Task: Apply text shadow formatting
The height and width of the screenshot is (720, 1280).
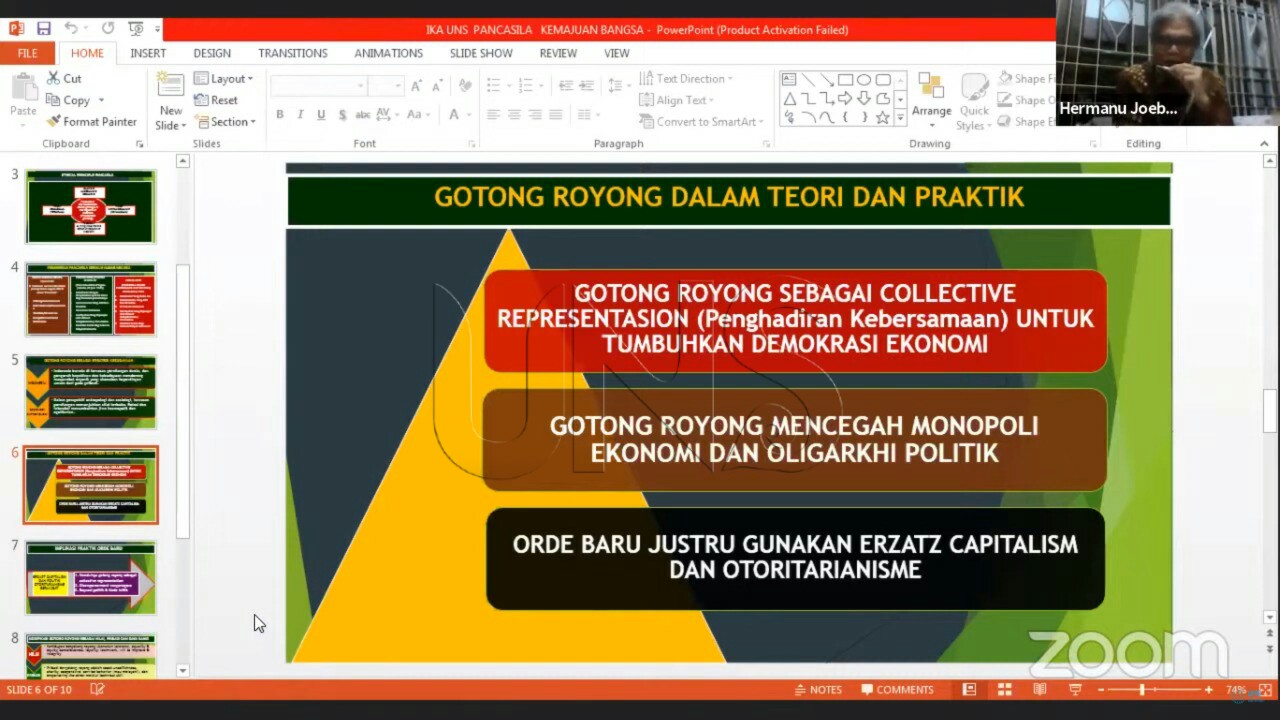Action: (342, 115)
